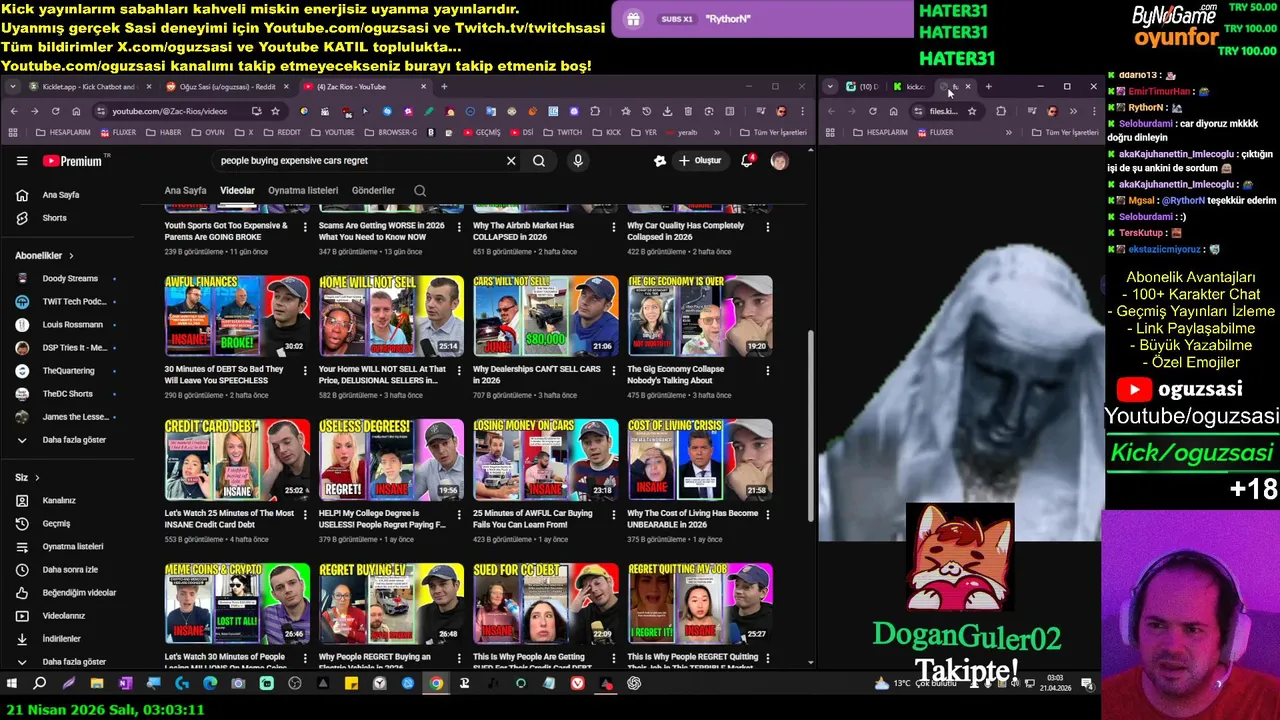The image size is (1280, 720).
Task: Open ChatGPT app from the taskbar
Action: (633, 684)
